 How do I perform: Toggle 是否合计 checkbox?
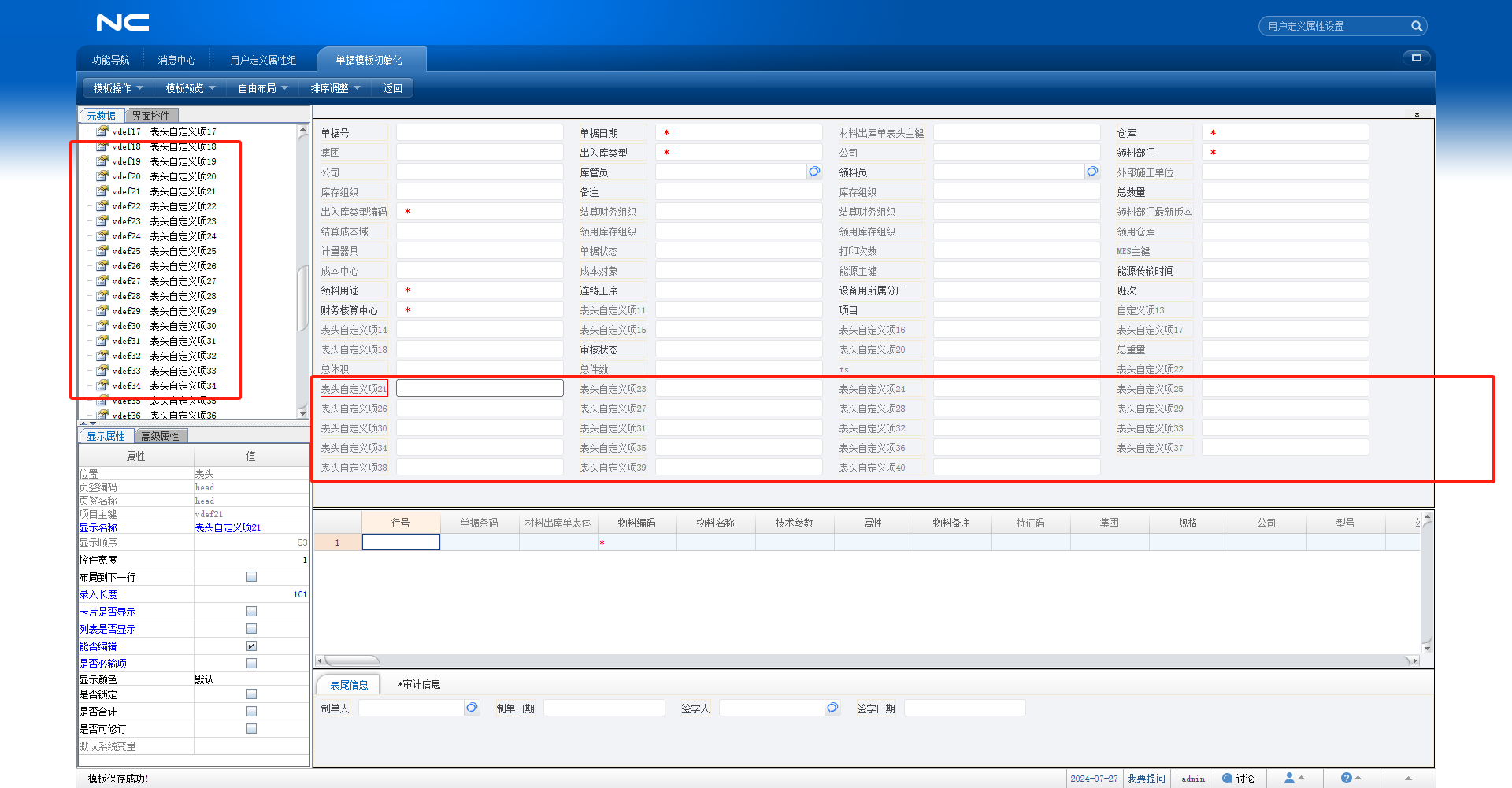[x=251, y=712]
